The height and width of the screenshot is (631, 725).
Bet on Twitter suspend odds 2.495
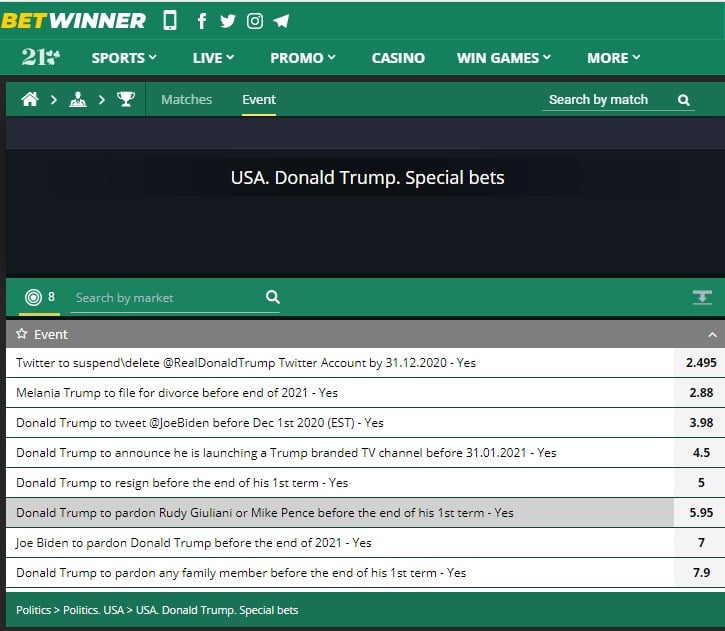click(x=700, y=362)
